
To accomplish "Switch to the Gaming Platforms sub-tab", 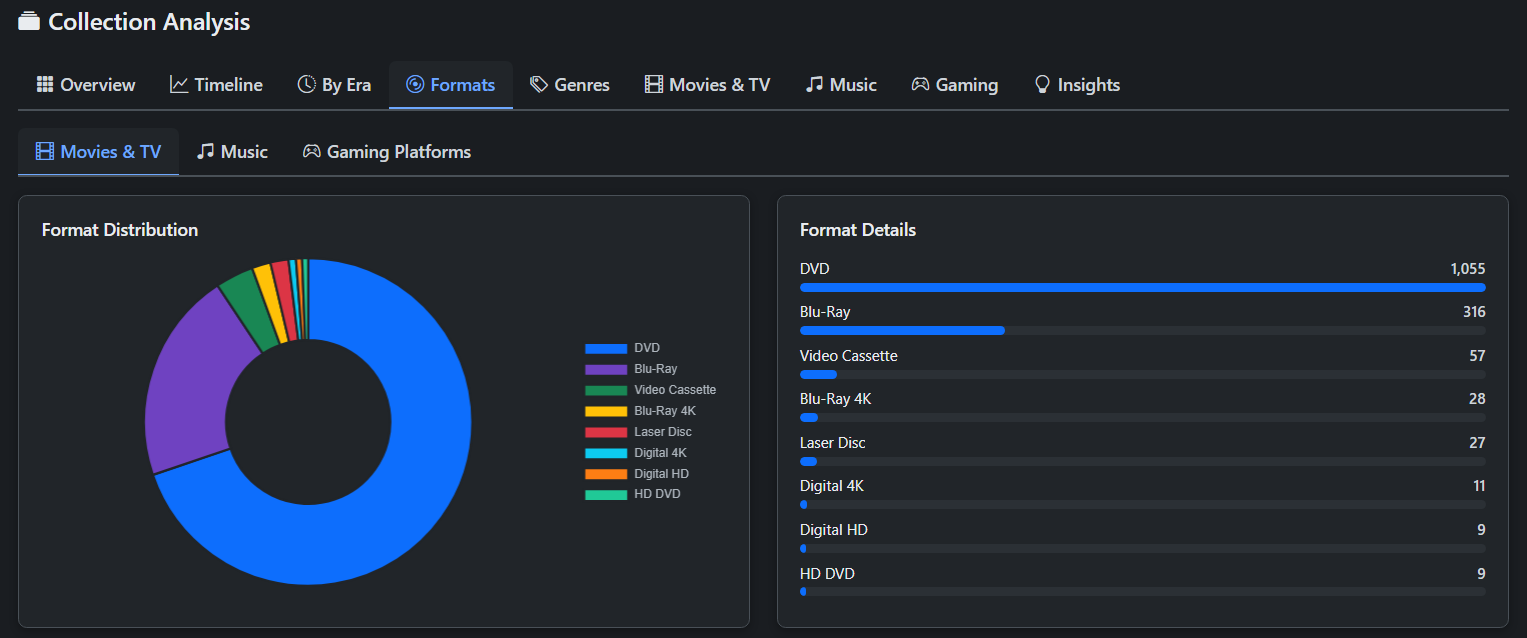I will [x=387, y=152].
